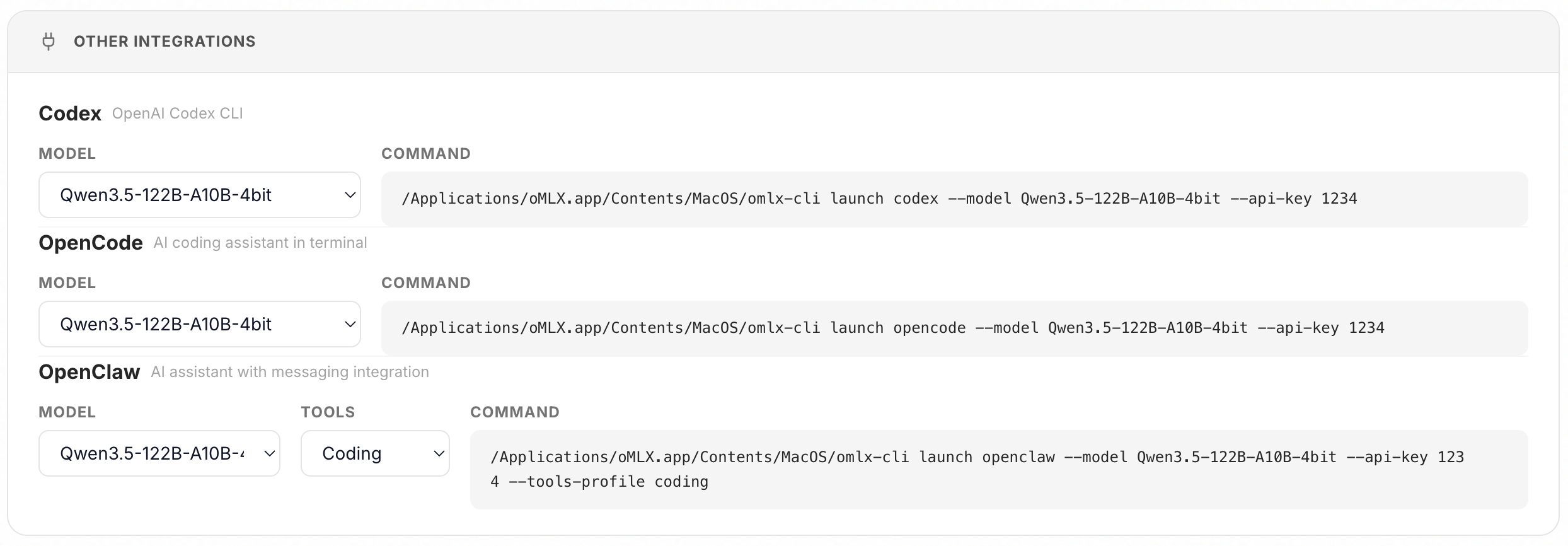1568x546 pixels.
Task: Click the OpenClaw launch command box
Action: click(x=999, y=470)
